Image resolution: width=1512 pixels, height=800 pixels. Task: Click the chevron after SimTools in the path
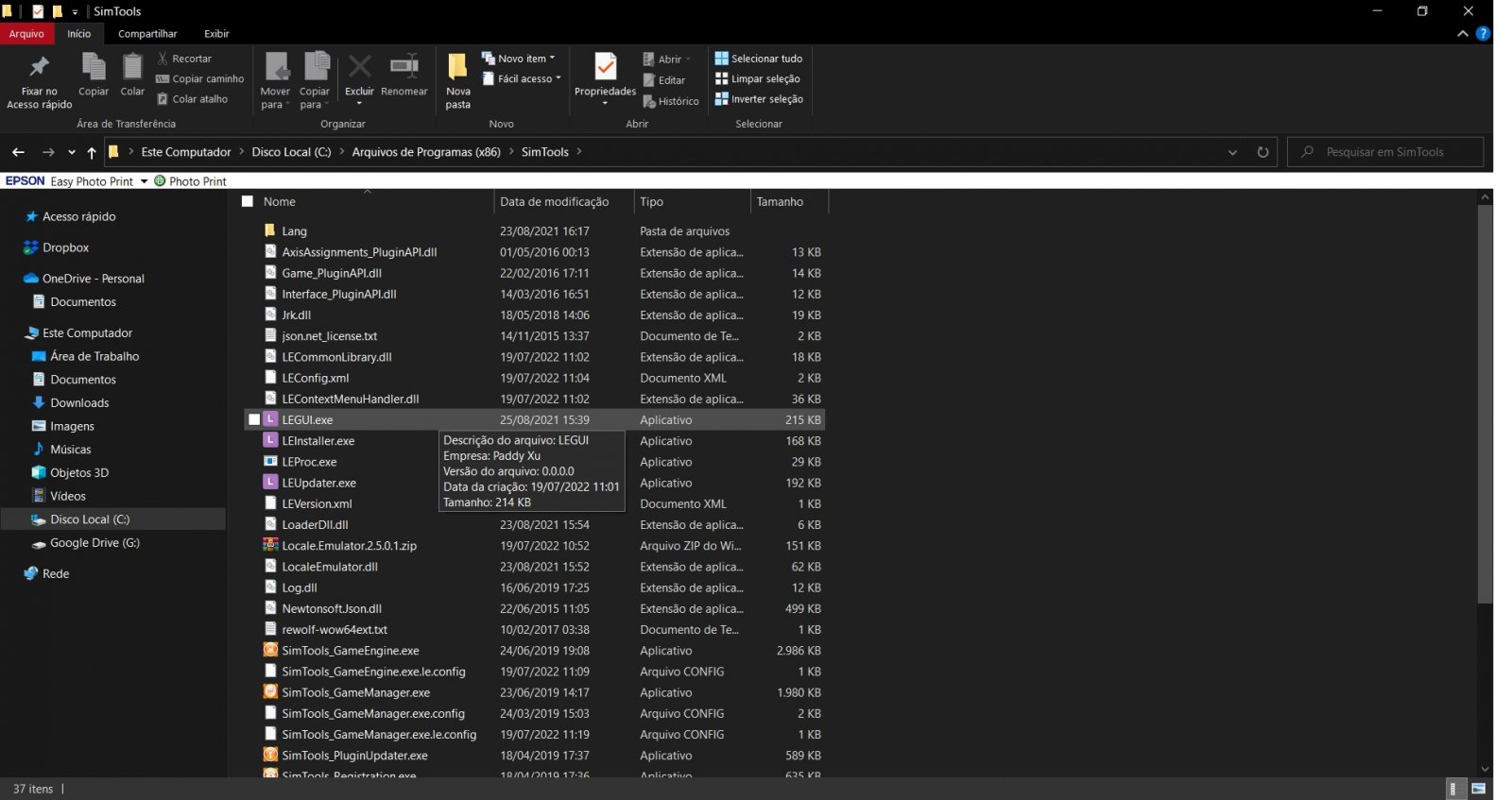tap(578, 152)
